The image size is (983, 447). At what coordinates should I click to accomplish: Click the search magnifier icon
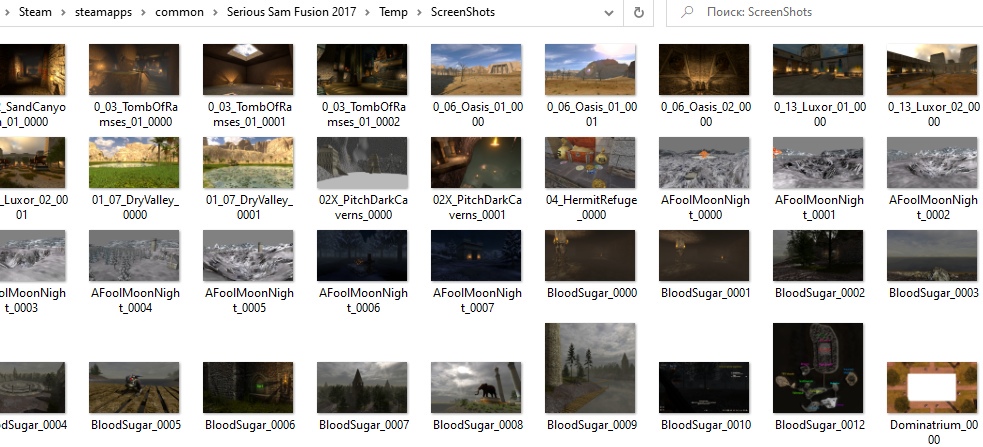(687, 12)
